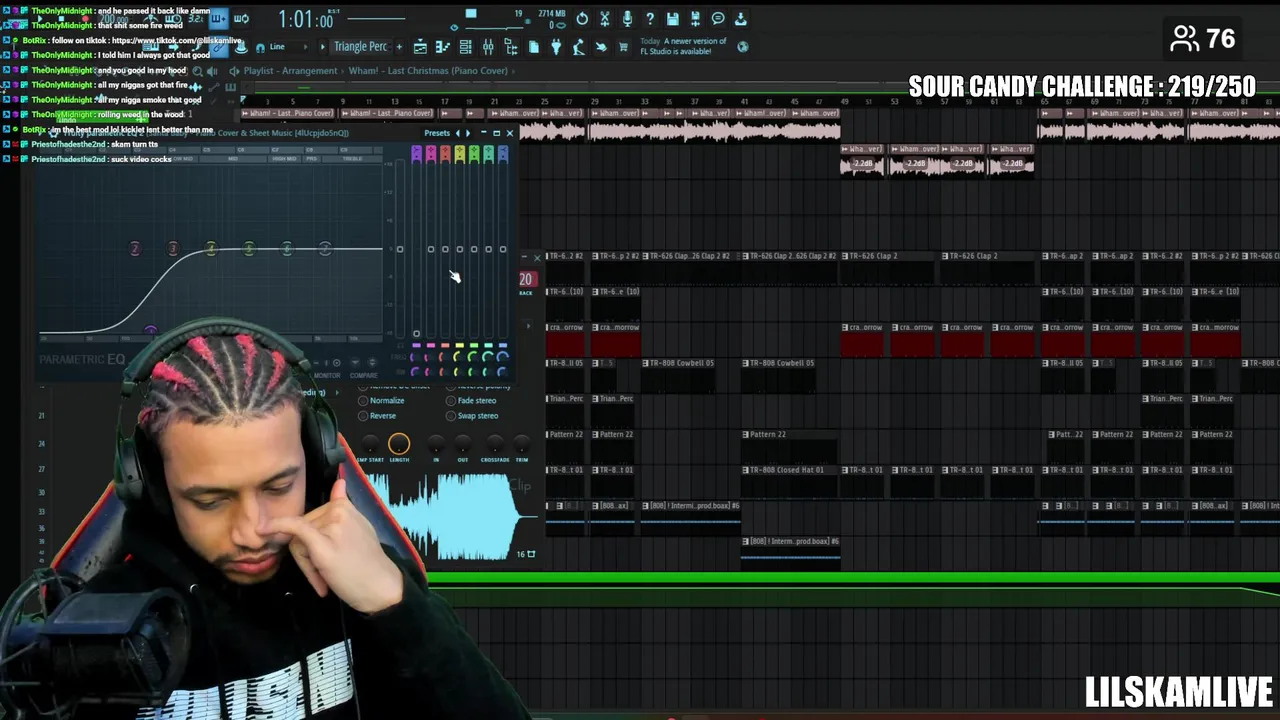Click the microphone stand tempo tapper icon
1280x720 pixels.
click(x=579, y=46)
